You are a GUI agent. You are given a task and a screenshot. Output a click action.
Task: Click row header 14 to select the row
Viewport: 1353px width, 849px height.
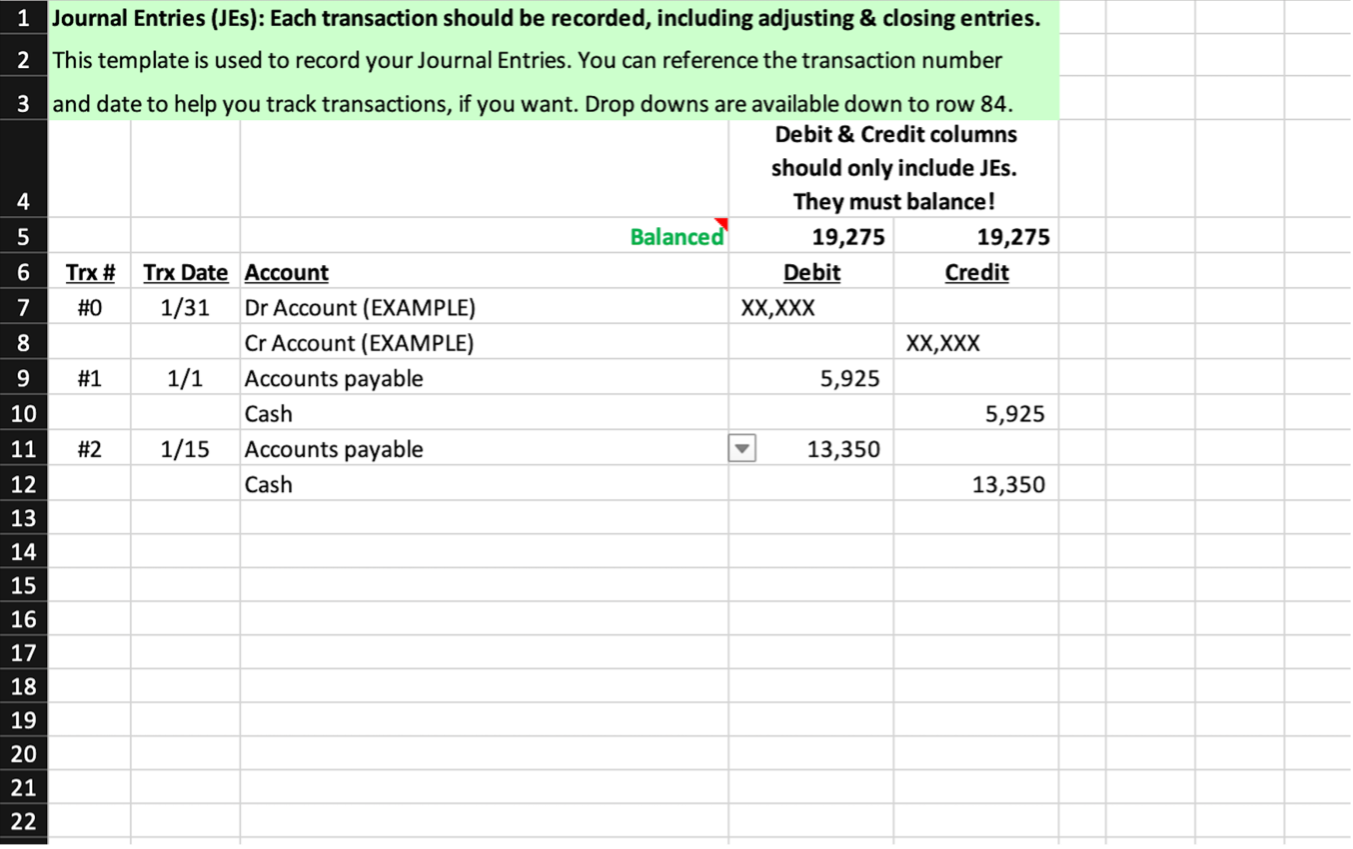23,551
